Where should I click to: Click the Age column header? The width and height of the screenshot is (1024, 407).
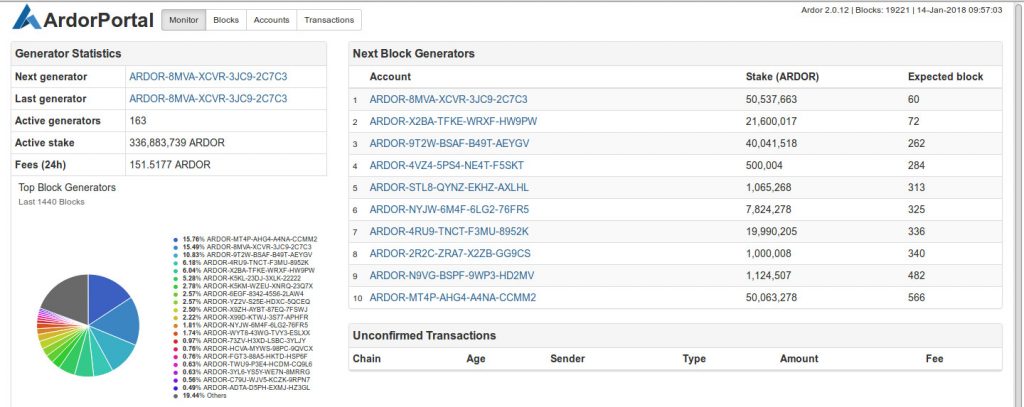point(475,359)
